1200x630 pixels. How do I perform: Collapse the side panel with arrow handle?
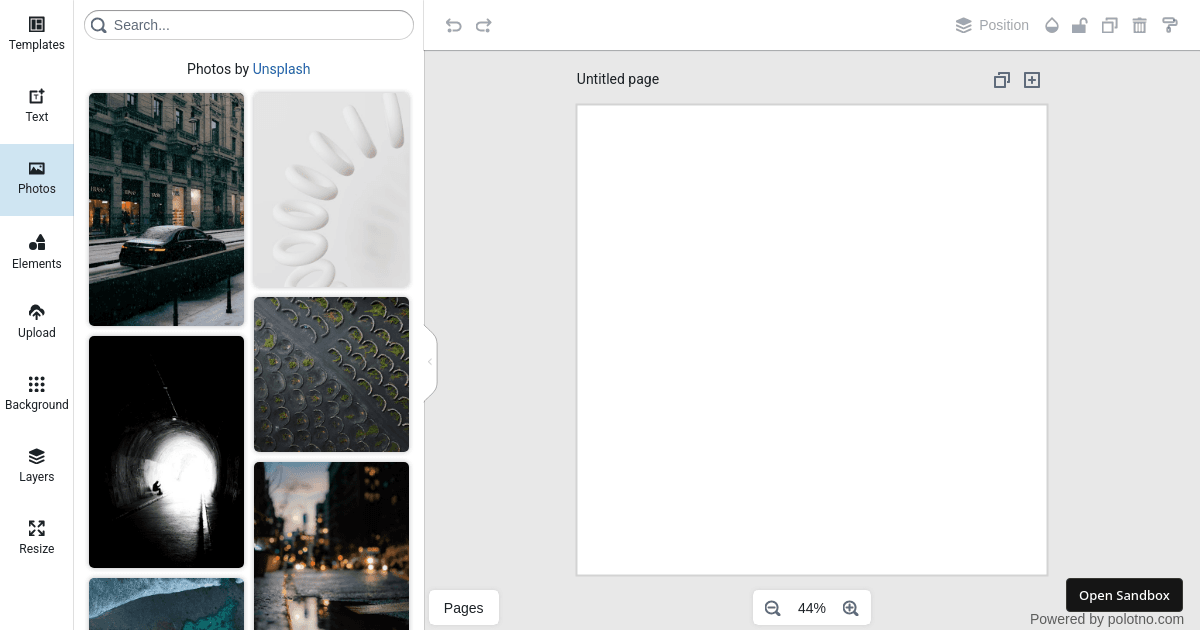(430, 362)
